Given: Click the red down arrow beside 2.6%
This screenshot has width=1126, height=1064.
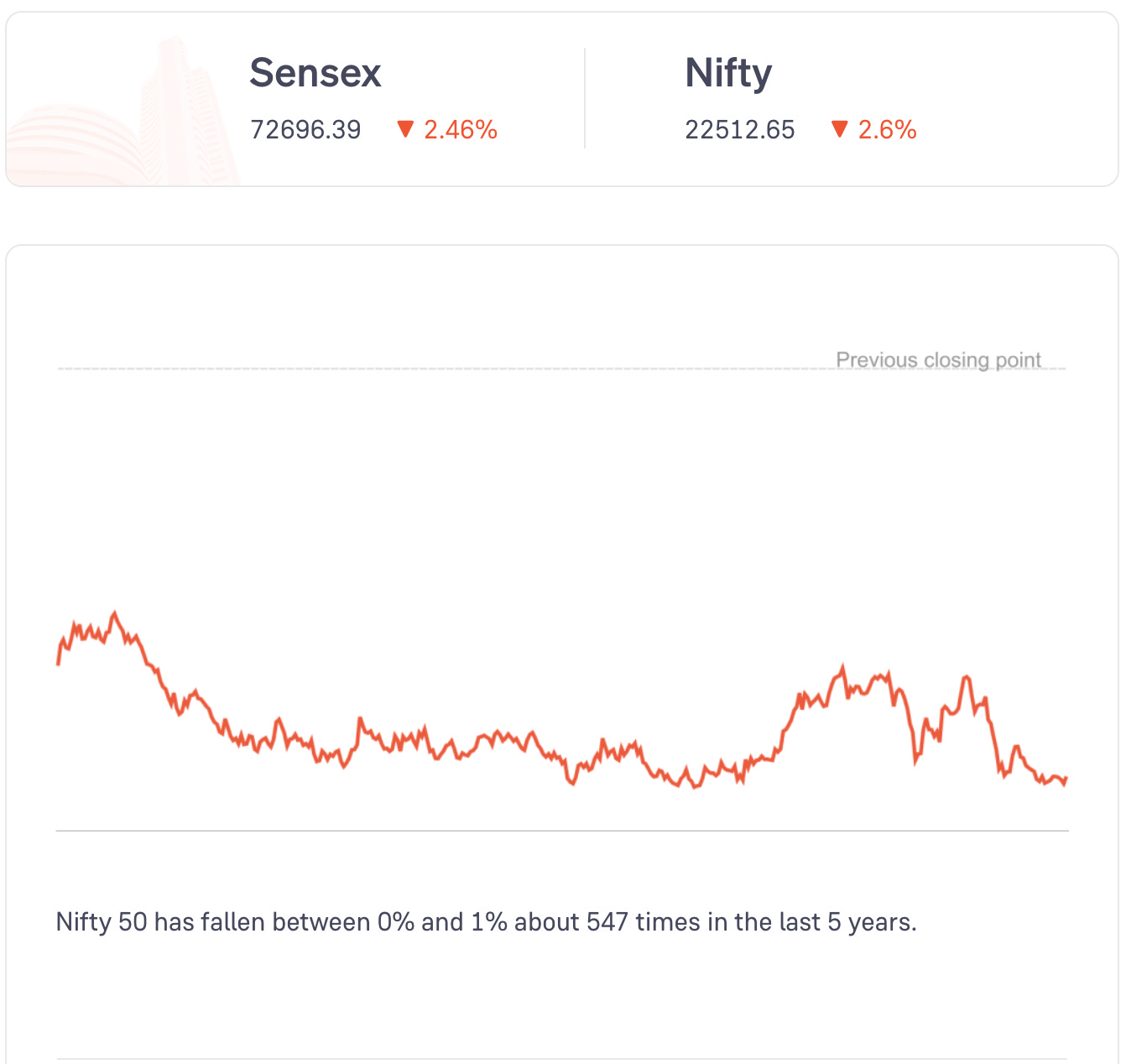Looking at the screenshot, I should 839,129.
